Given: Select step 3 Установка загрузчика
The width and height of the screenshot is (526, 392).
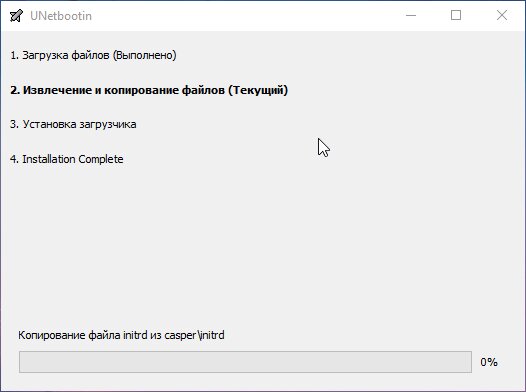Looking at the screenshot, I should 73,124.
